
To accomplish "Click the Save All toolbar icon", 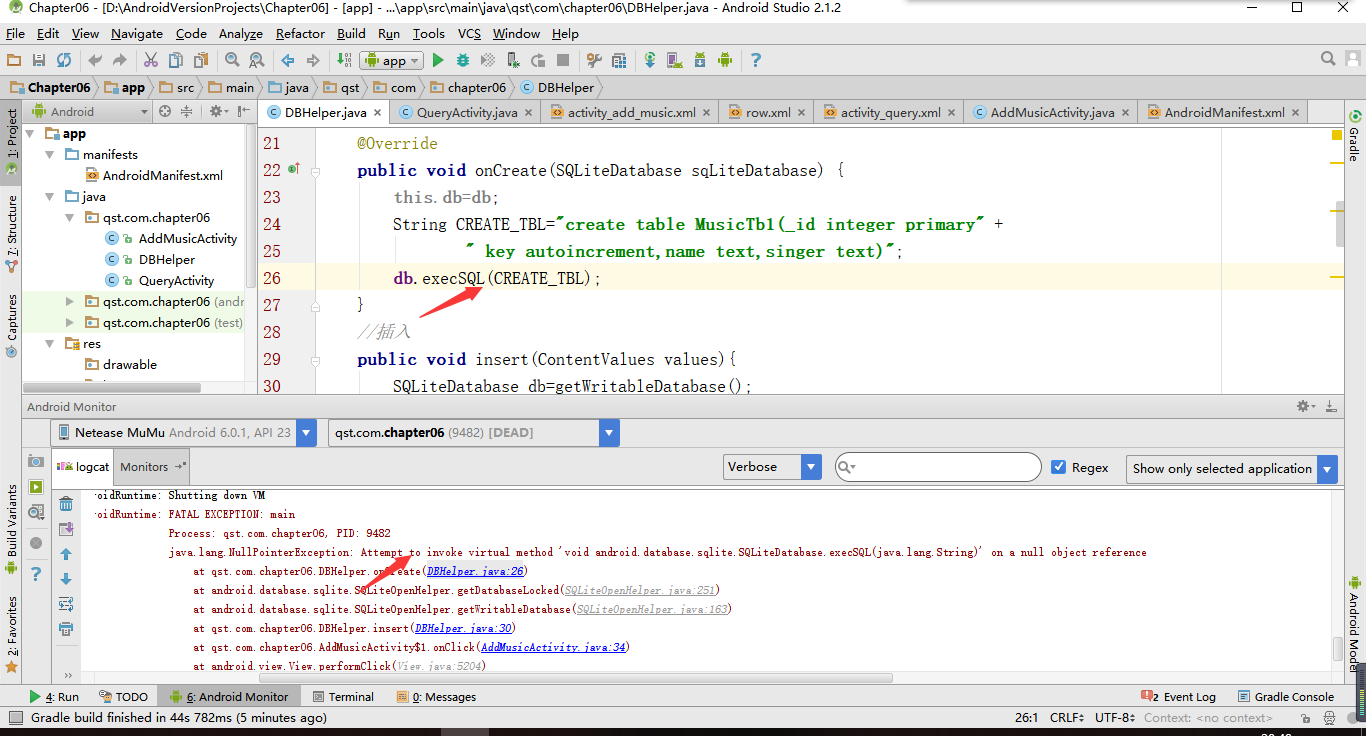I will pos(39,60).
